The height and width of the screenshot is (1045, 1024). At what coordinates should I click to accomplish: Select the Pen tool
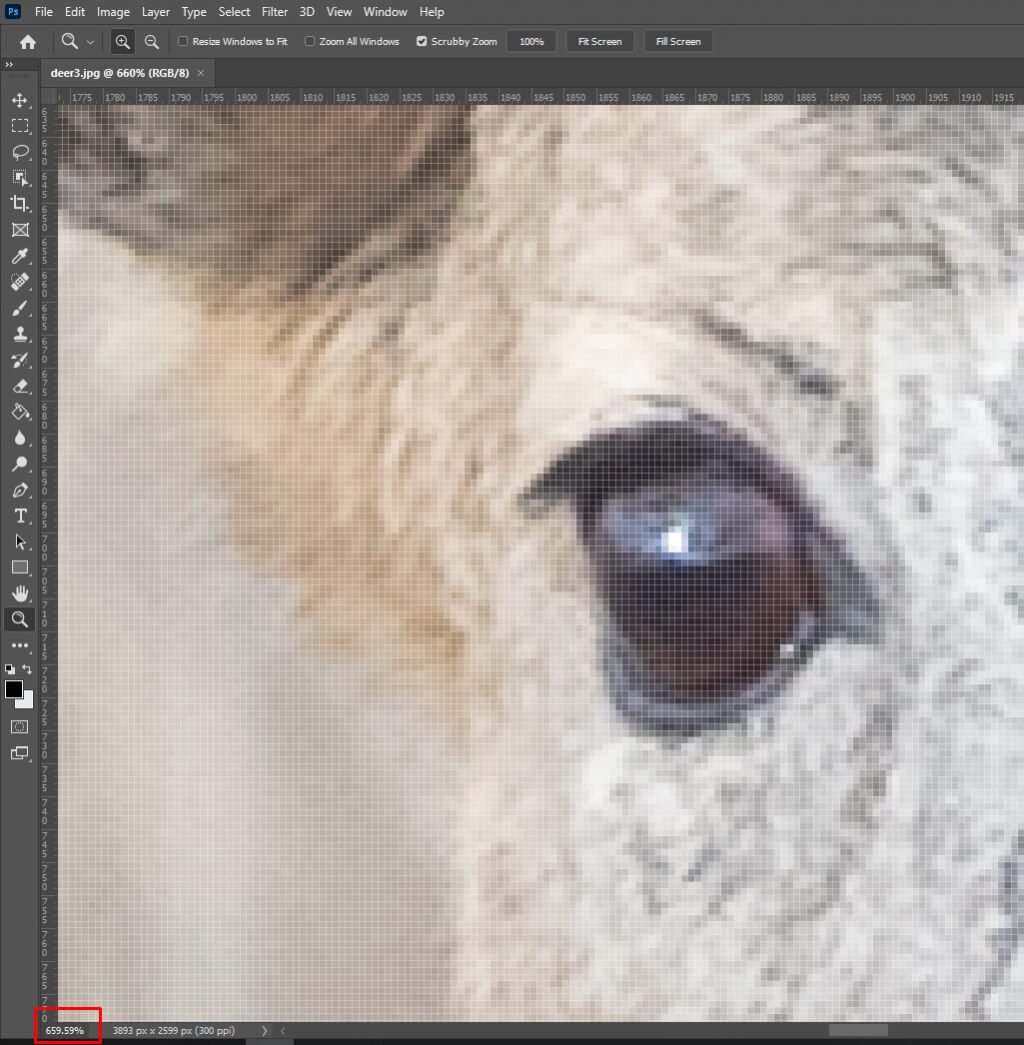[19, 490]
